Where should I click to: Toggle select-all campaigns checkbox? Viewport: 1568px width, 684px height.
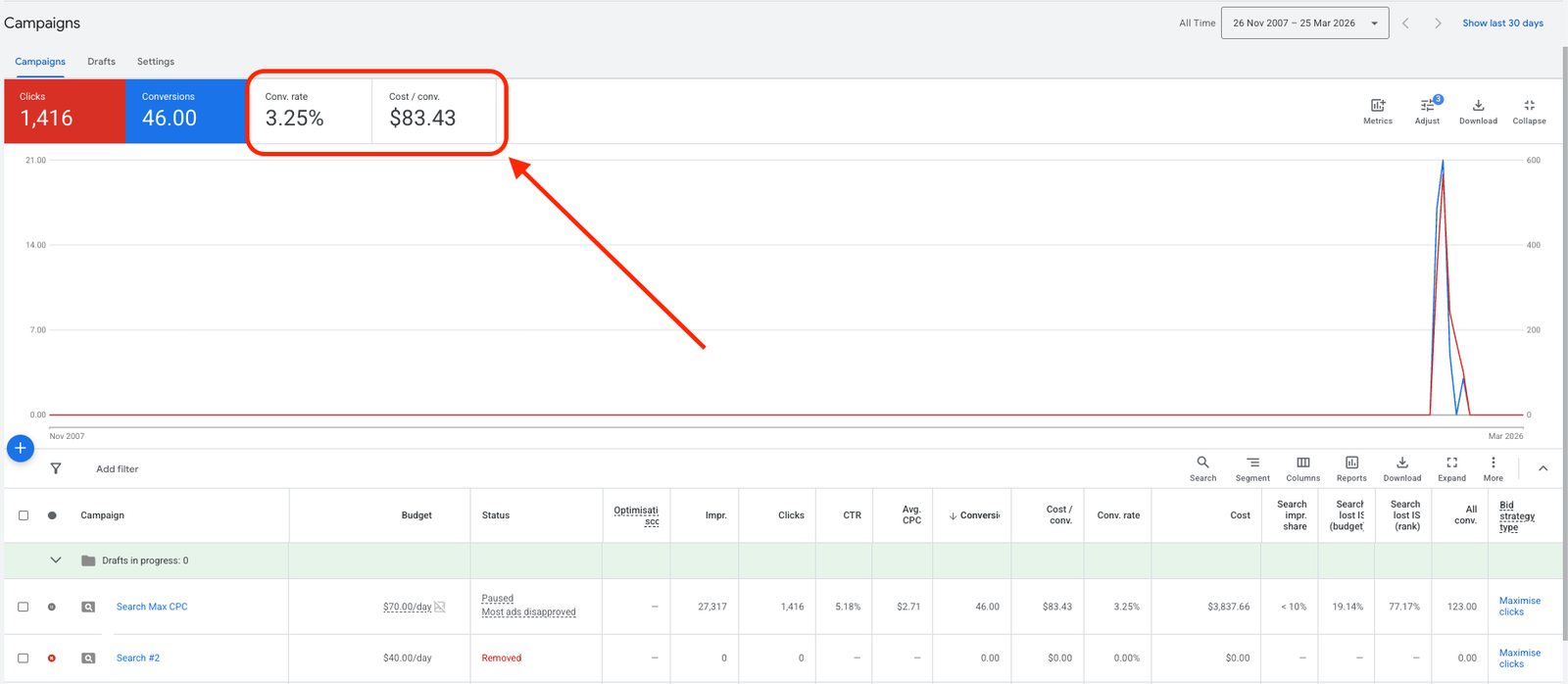click(x=24, y=515)
